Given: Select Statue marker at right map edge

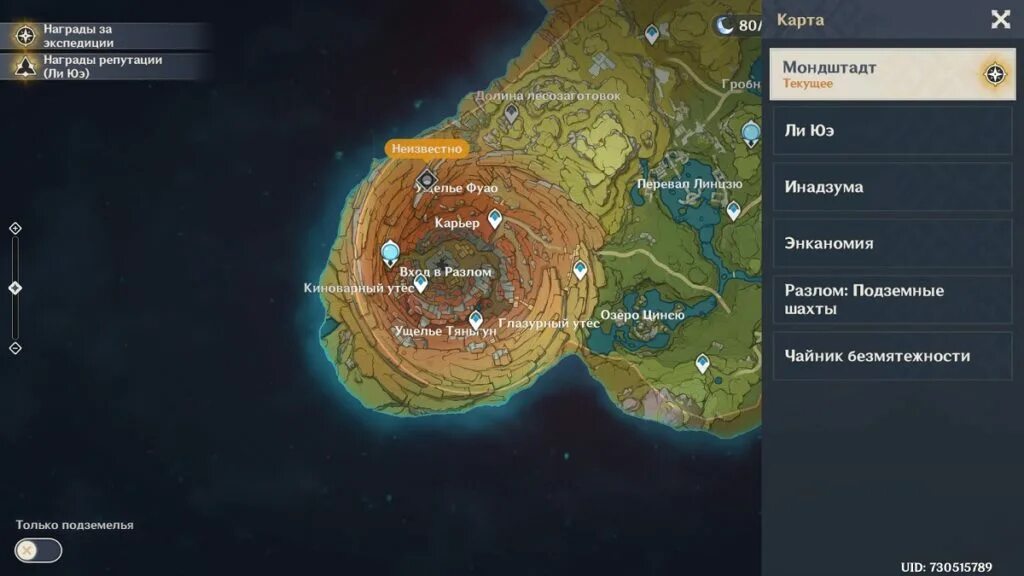Looking at the screenshot, I should tap(751, 134).
